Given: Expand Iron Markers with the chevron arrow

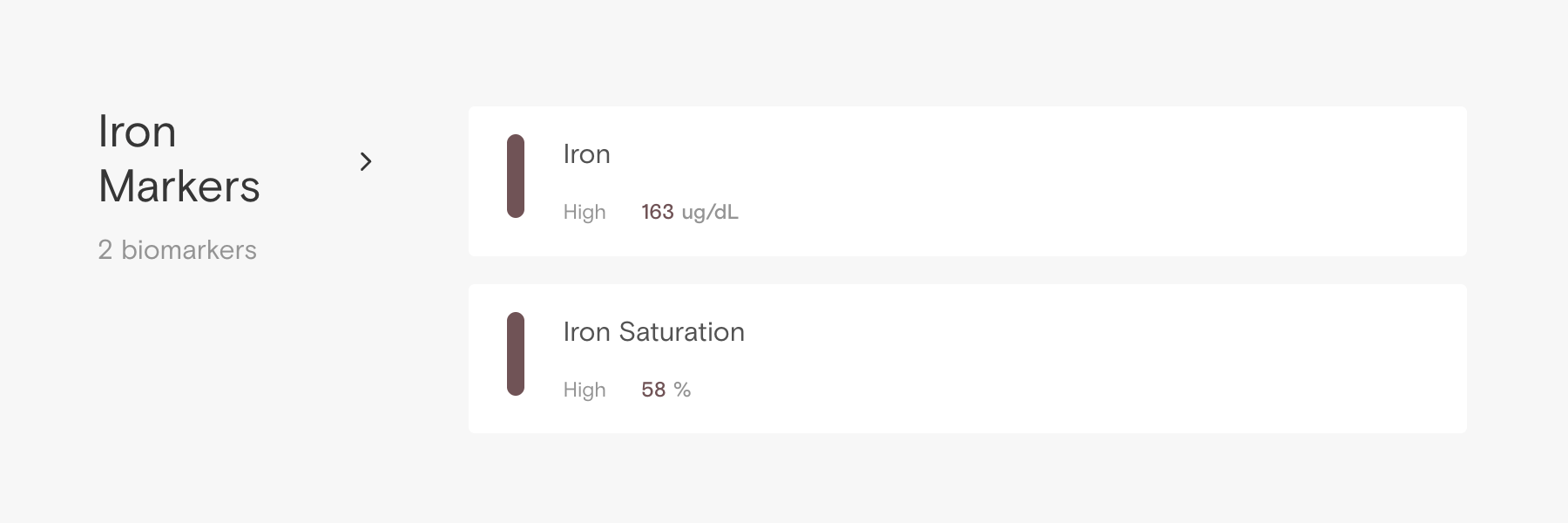Looking at the screenshot, I should (366, 161).
